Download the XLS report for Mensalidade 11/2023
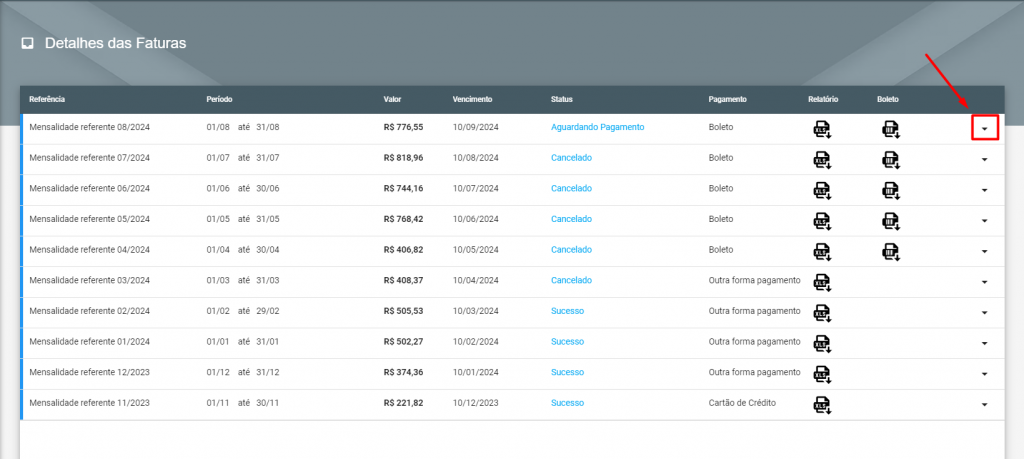This screenshot has width=1024, height=459. click(822, 405)
